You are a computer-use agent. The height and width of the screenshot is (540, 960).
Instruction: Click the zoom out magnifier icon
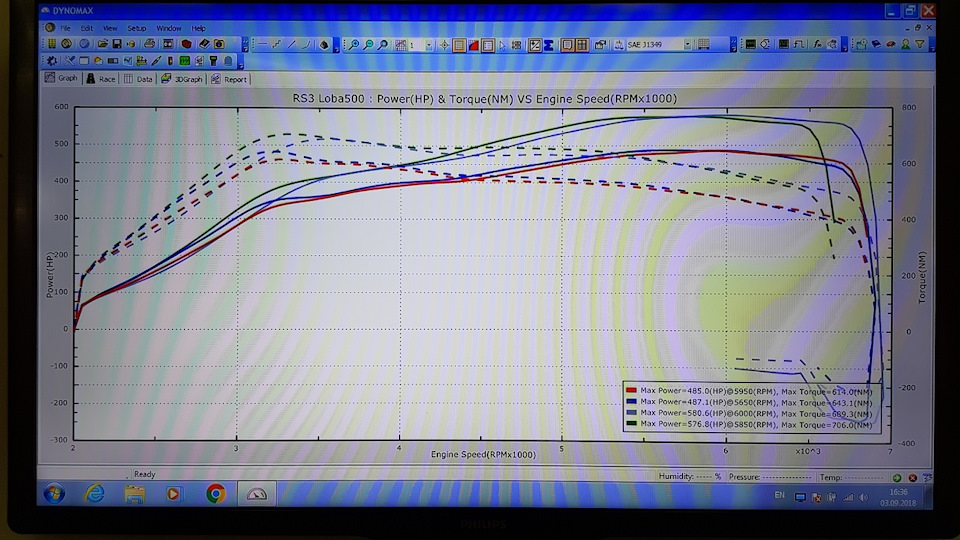click(369, 44)
